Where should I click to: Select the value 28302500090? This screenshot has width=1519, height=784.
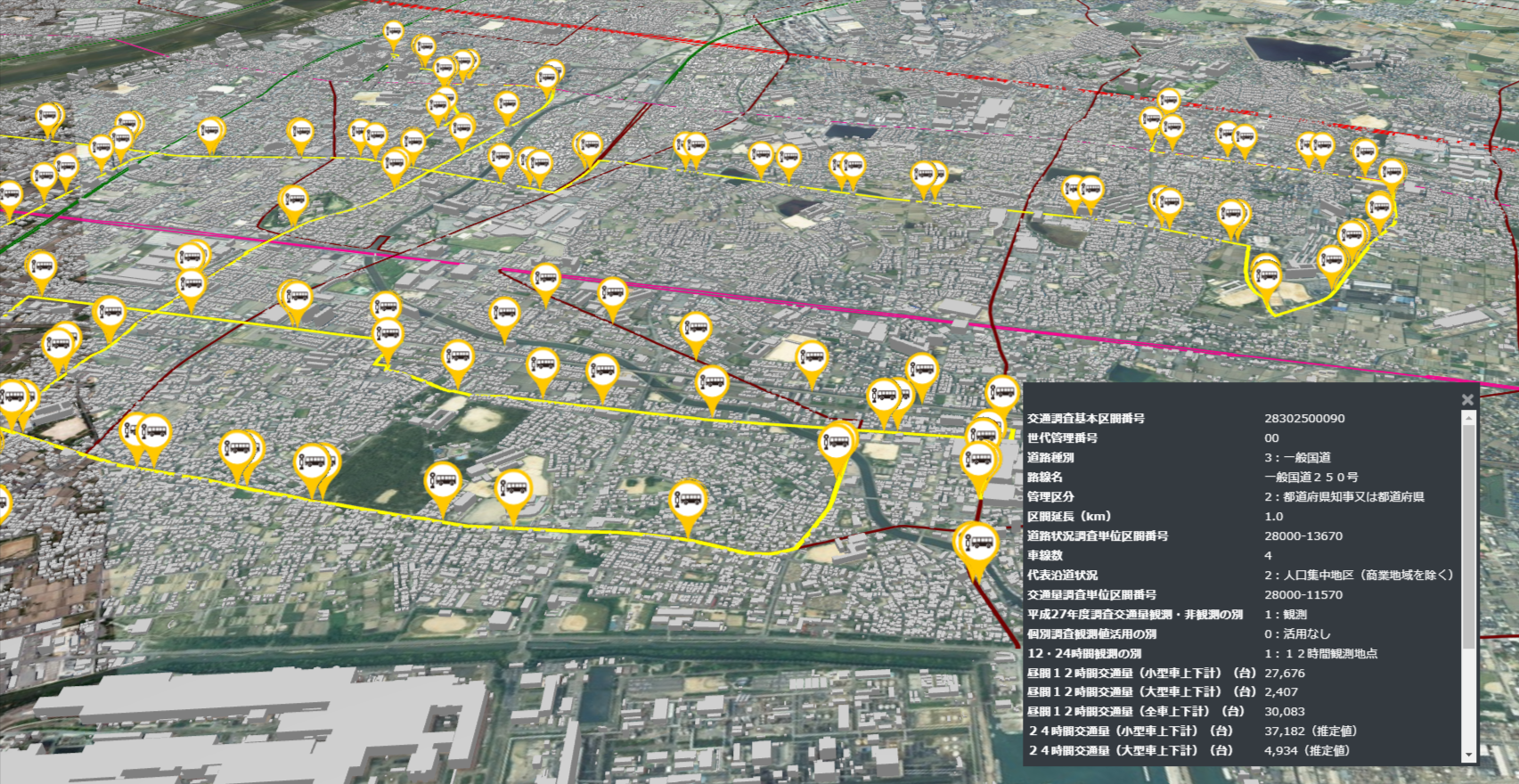coord(1304,418)
